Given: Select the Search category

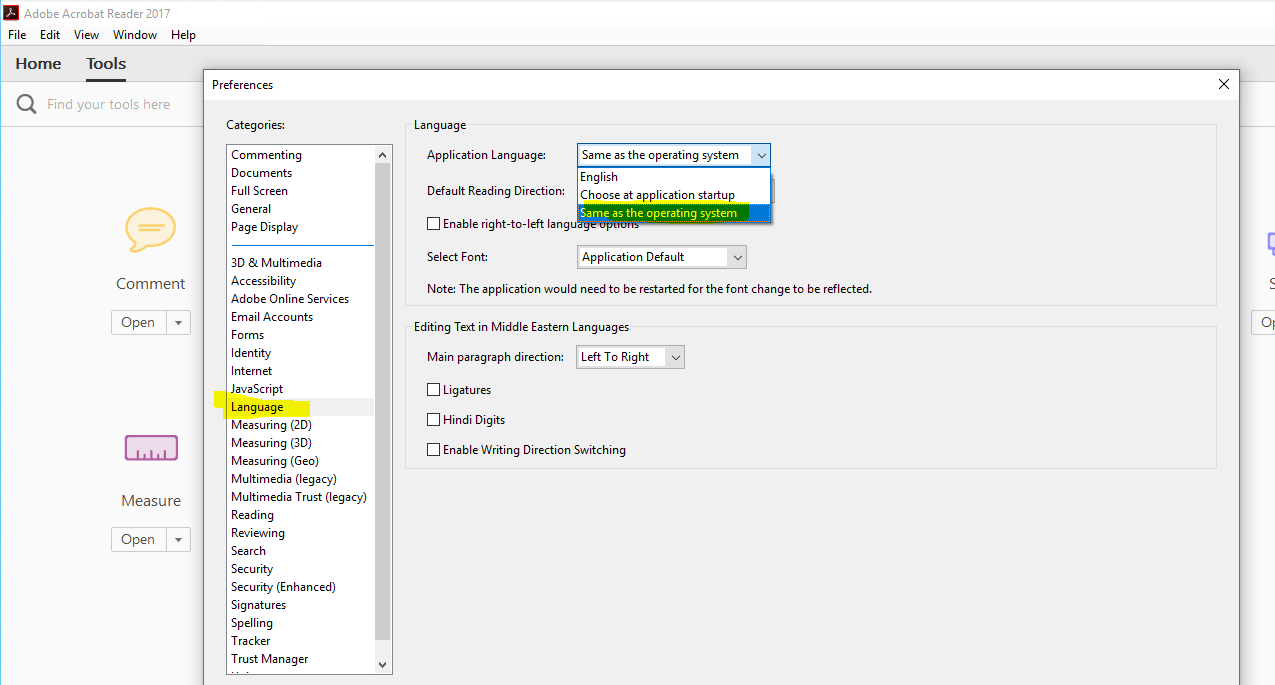Looking at the screenshot, I should pos(248,551).
